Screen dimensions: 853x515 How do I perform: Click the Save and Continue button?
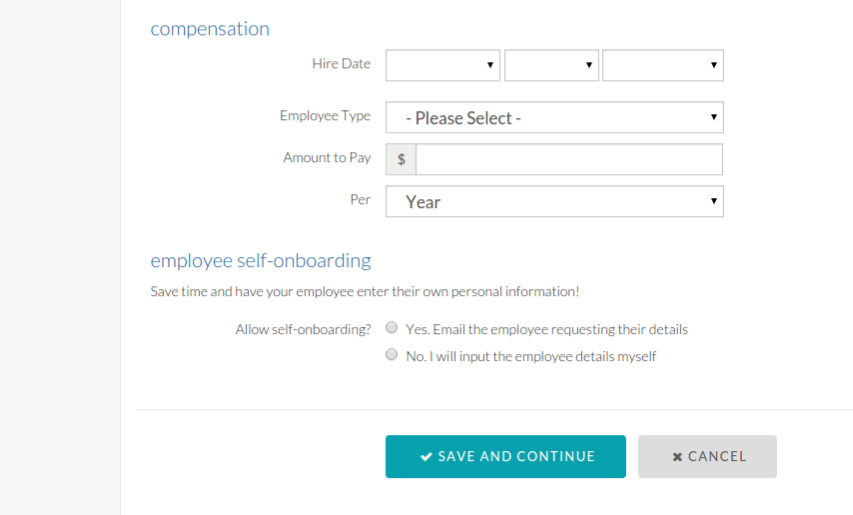click(x=505, y=456)
